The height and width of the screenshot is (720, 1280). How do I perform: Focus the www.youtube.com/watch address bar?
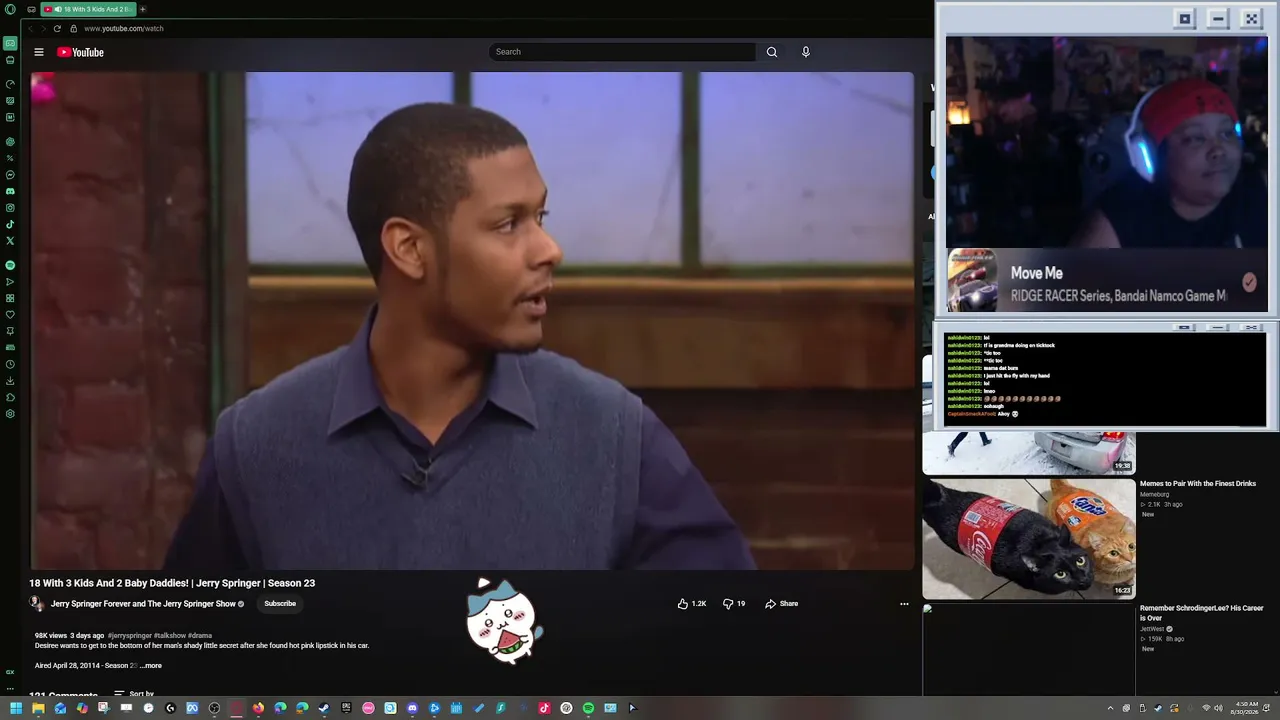(x=124, y=29)
